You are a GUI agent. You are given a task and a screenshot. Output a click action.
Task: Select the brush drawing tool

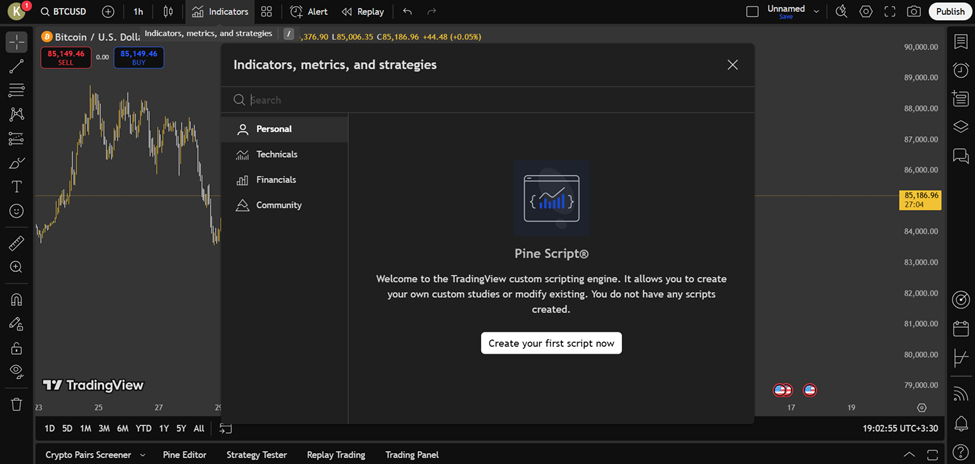tap(17, 163)
